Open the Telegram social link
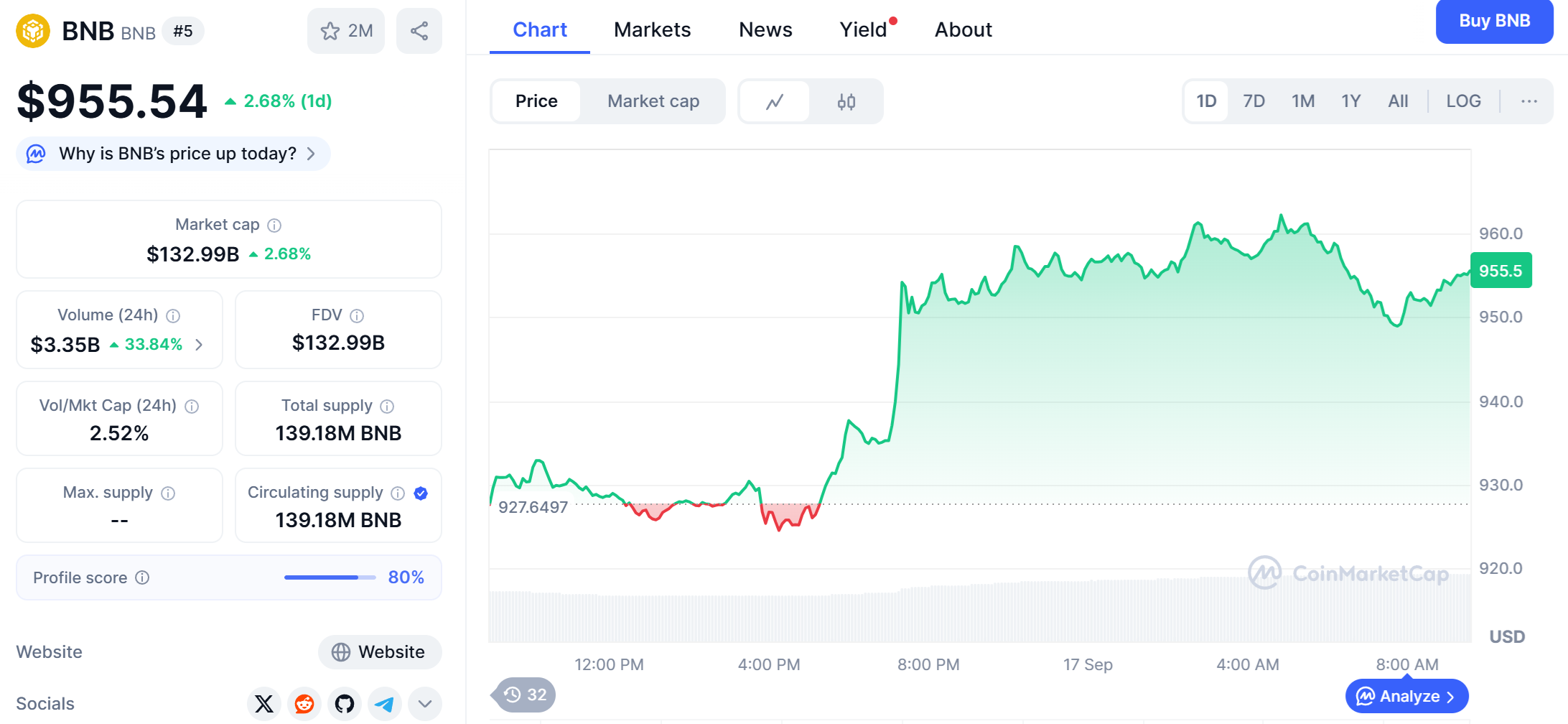The height and width of the screenshot is (724, 1568). (385, 704)
